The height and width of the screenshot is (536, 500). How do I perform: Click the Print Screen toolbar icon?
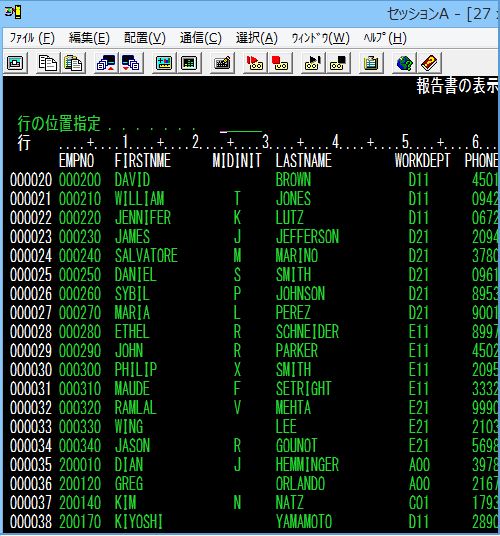15,63
